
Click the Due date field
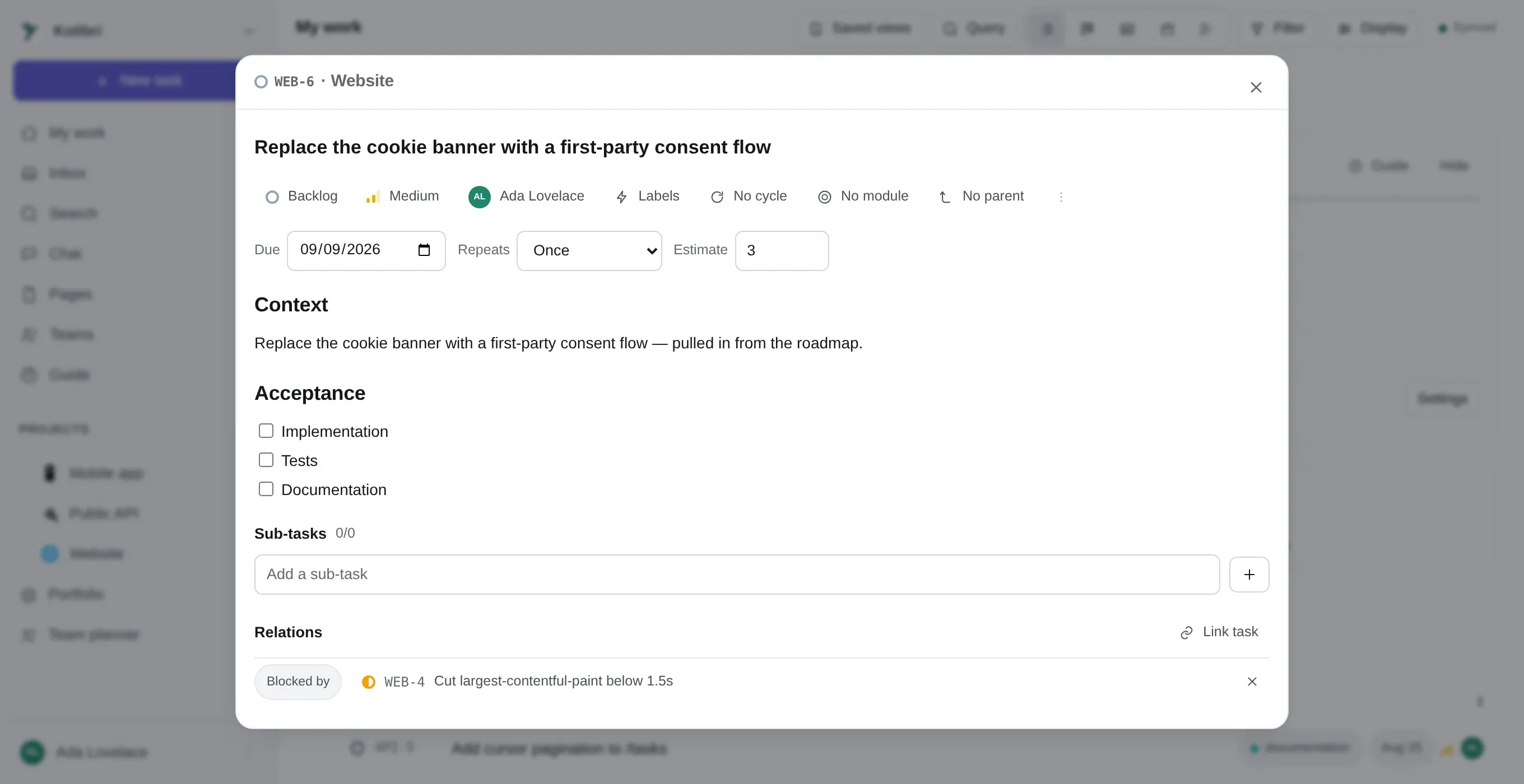[366, 250]
